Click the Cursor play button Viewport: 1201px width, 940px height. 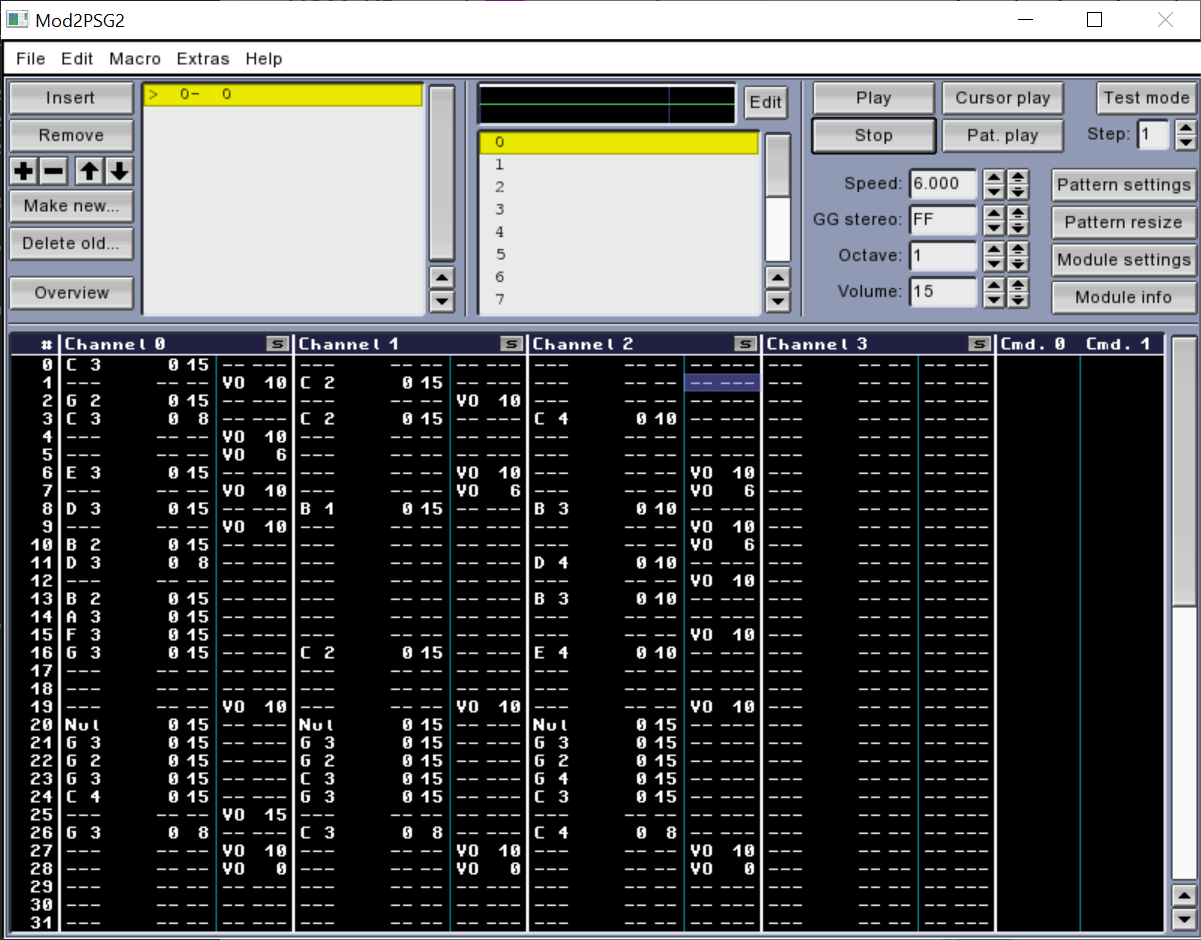(x=1003, y=98)
